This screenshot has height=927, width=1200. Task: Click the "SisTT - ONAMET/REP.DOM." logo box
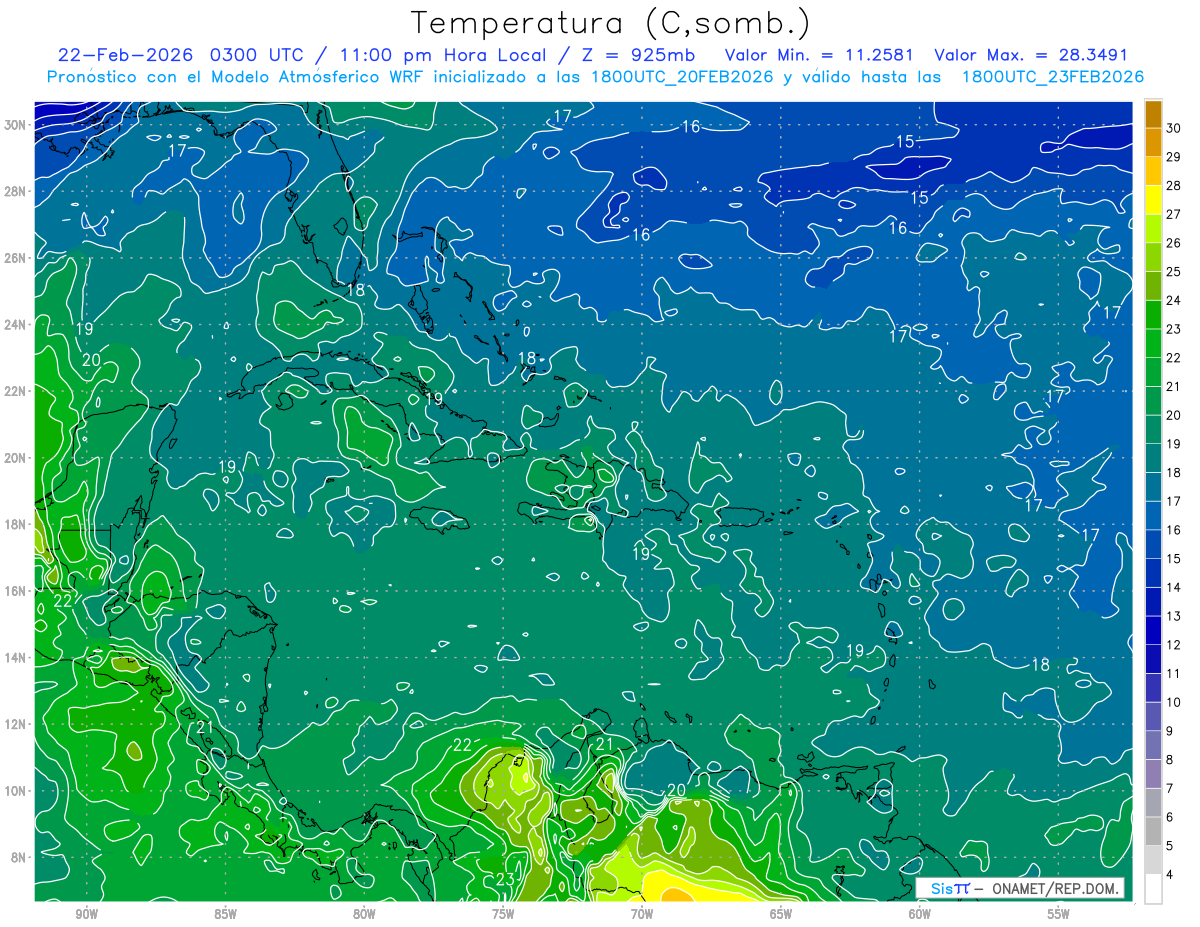point(1021,888)
